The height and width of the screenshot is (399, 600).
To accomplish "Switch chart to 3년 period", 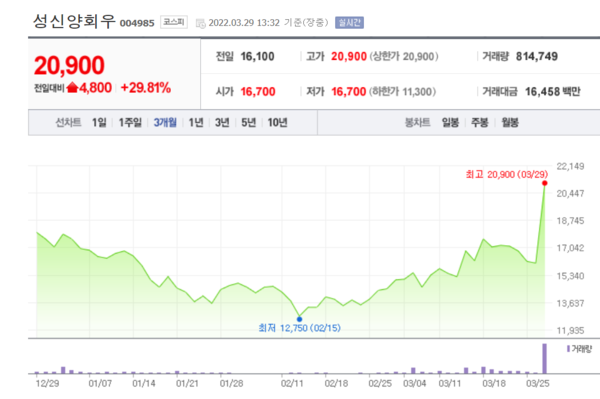I will coord(222,122).
